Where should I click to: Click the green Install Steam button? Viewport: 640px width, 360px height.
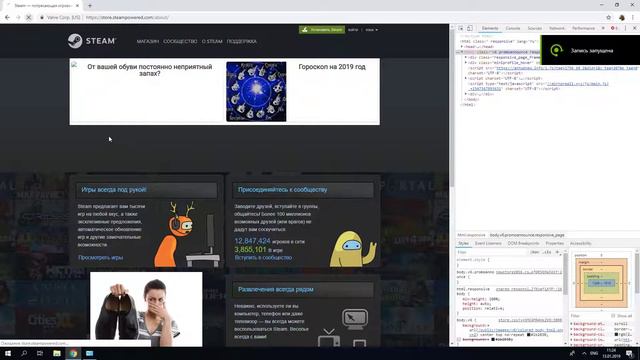(x=322, y=30)
